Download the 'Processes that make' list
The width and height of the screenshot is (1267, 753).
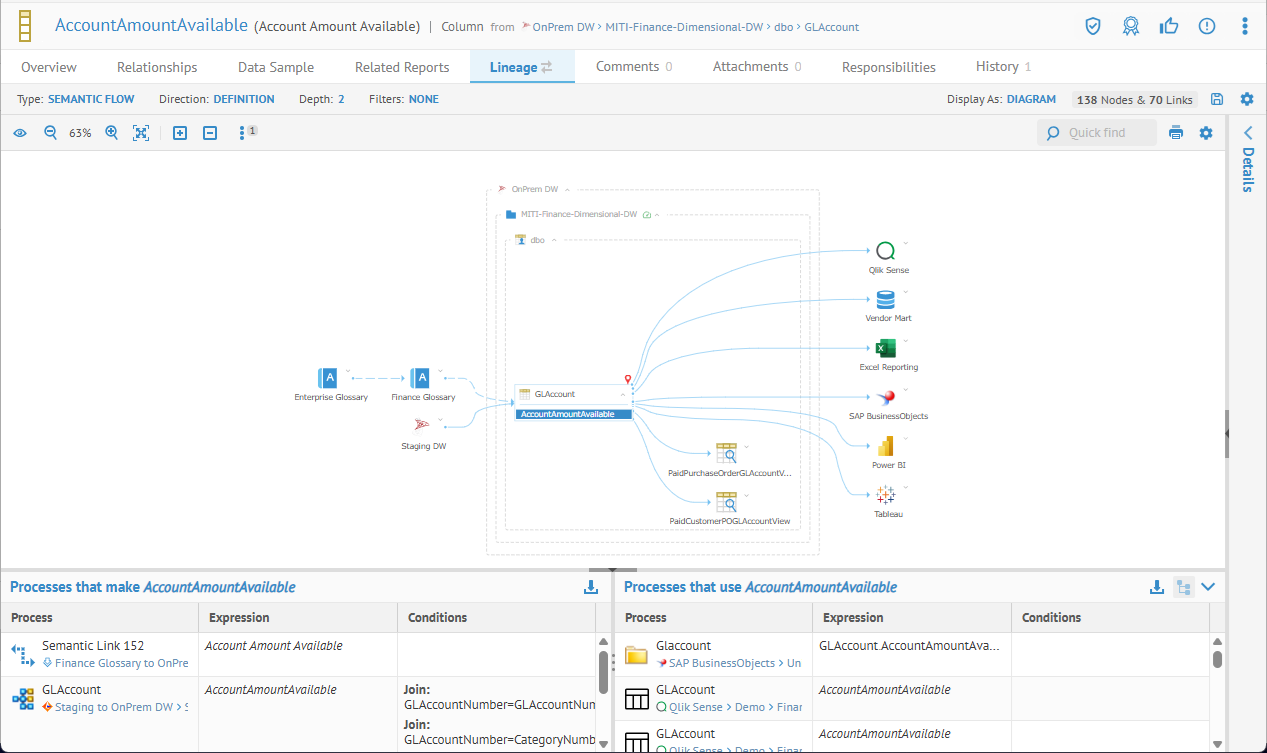pos(591,587)
